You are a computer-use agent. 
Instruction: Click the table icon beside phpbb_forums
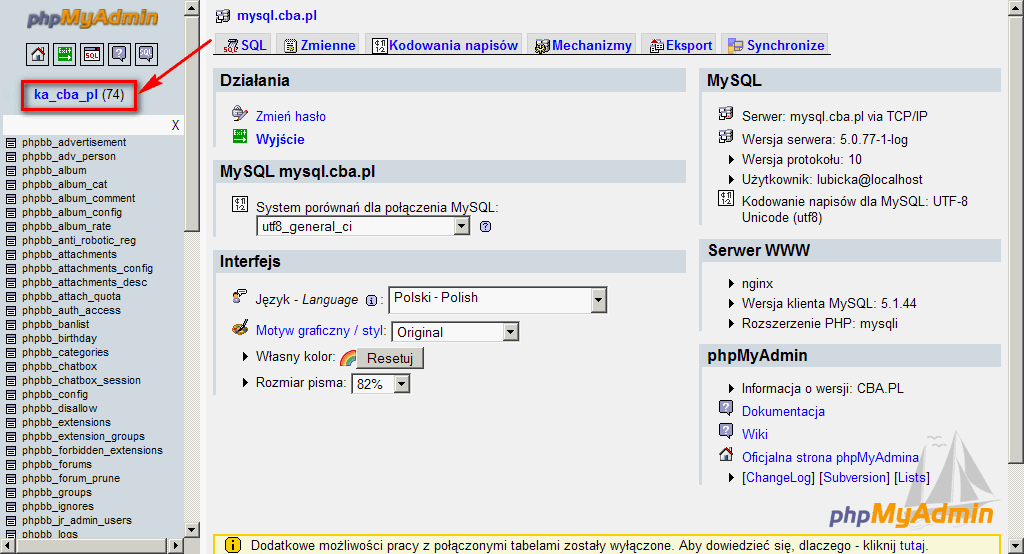pyautogui.click(x=10, y=464)
